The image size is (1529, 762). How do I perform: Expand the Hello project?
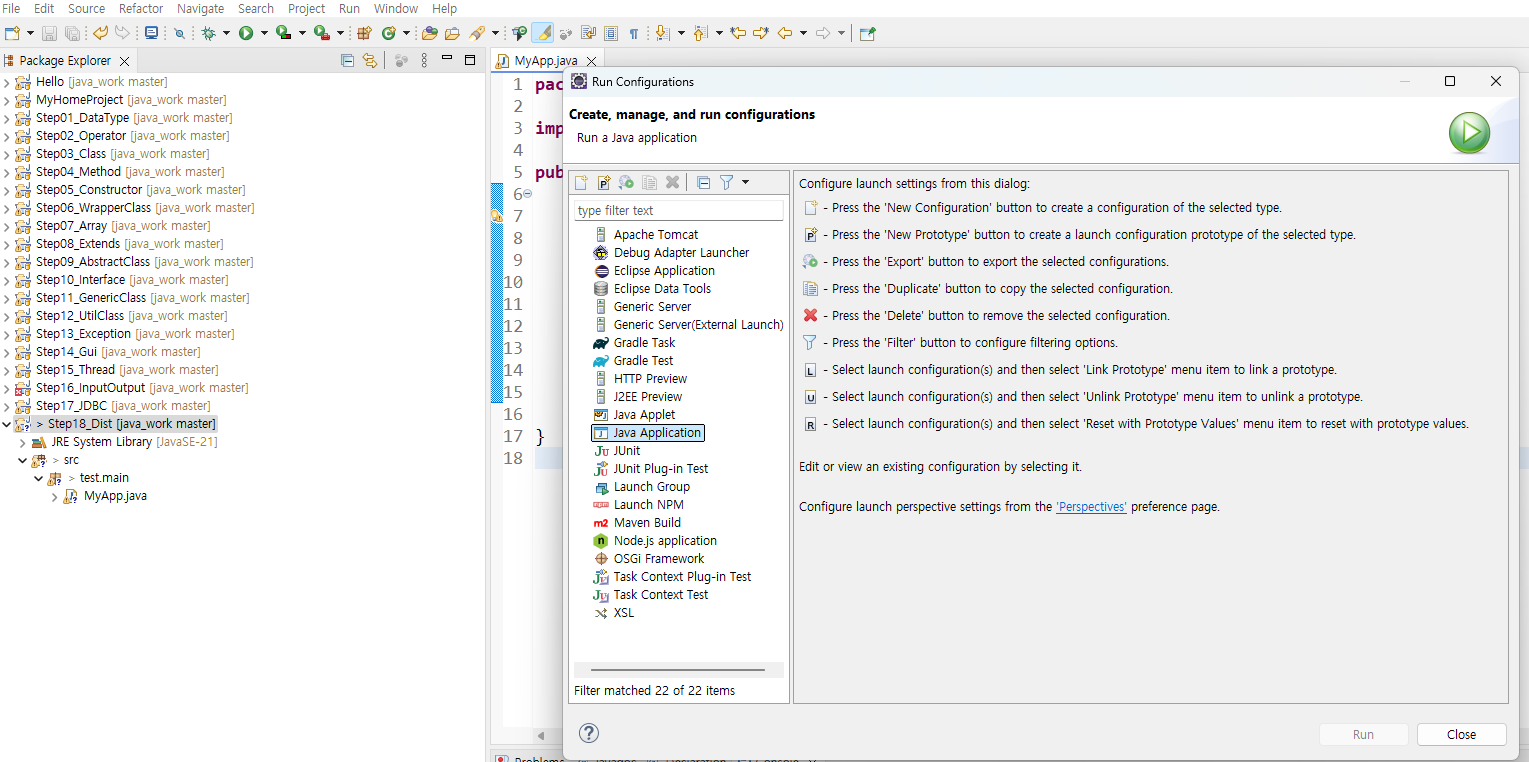coord(6,82)
